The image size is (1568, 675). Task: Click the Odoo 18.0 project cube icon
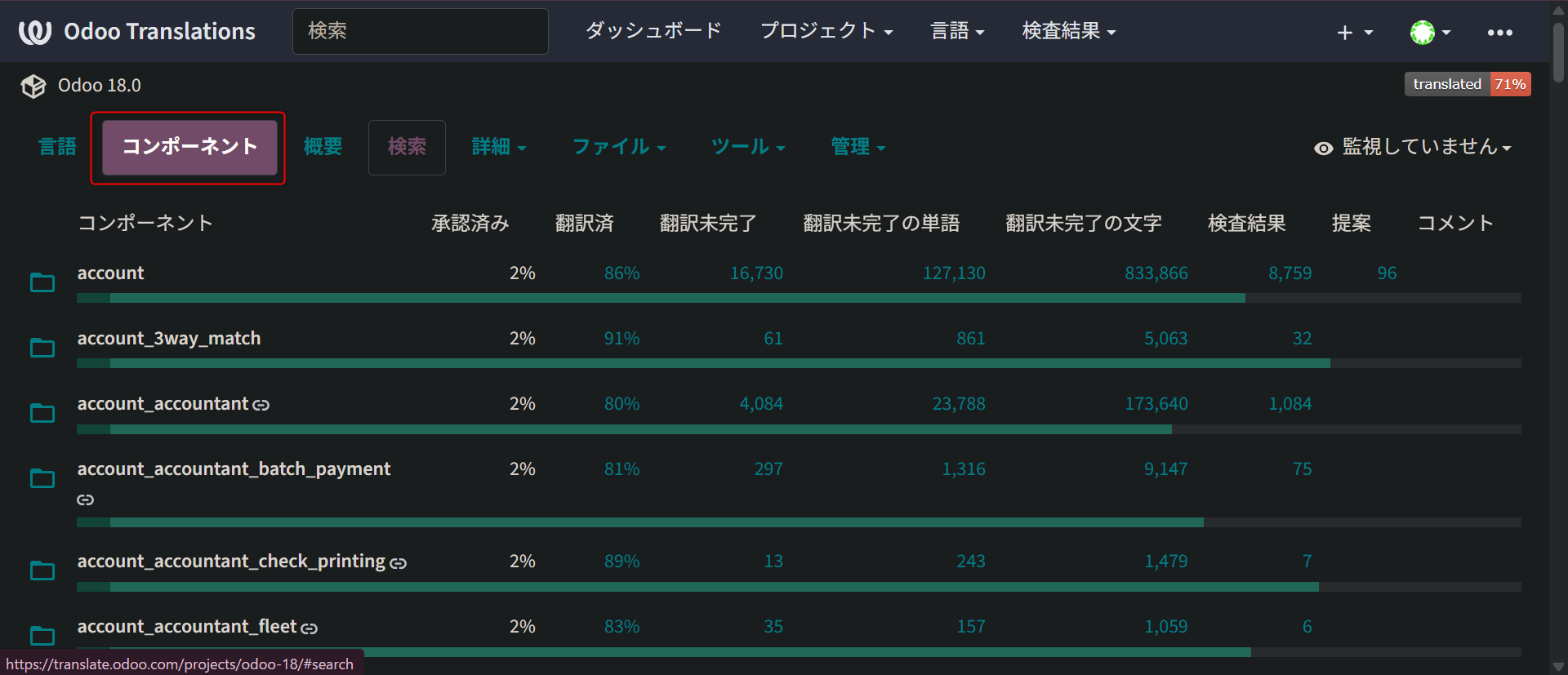(x=33, y=86)
